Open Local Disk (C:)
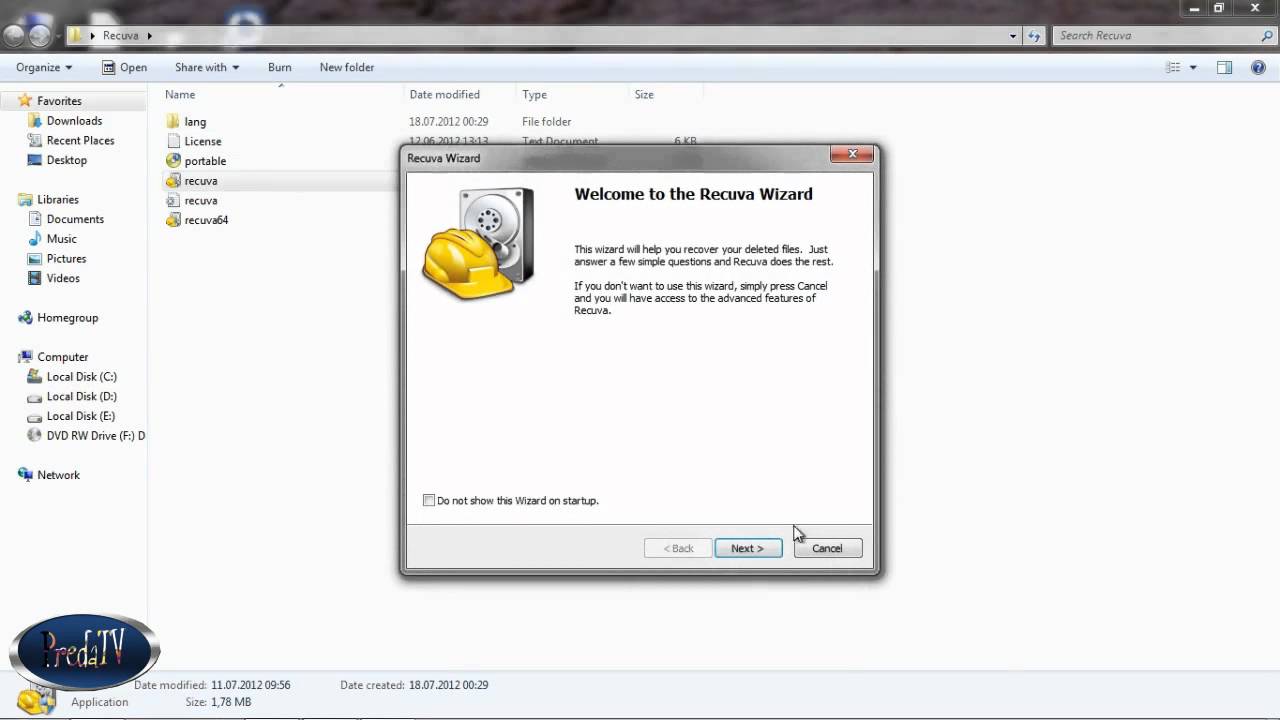 pos(81,376)
